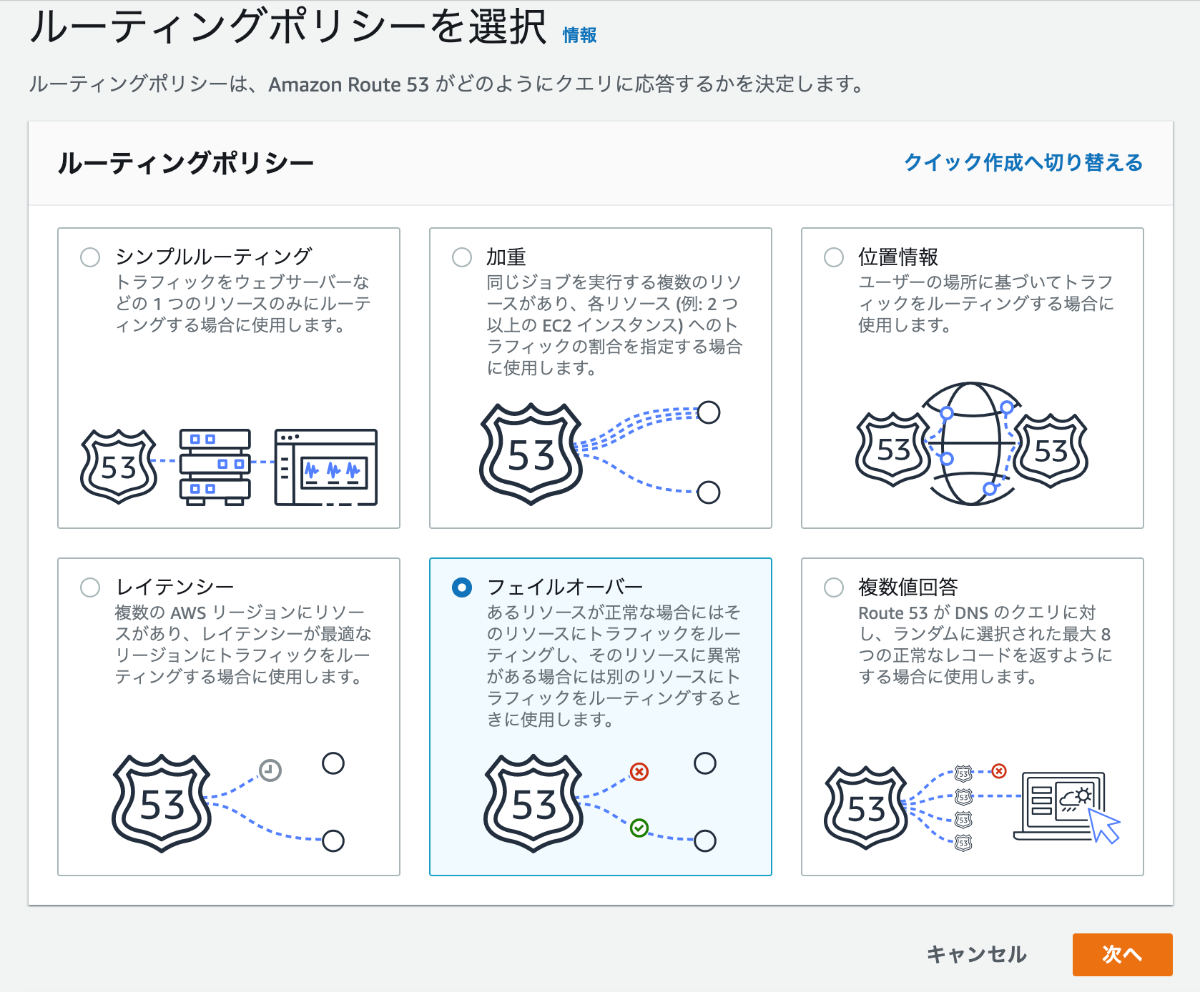
Task: Click the キャンセル button
Action: 976,954
